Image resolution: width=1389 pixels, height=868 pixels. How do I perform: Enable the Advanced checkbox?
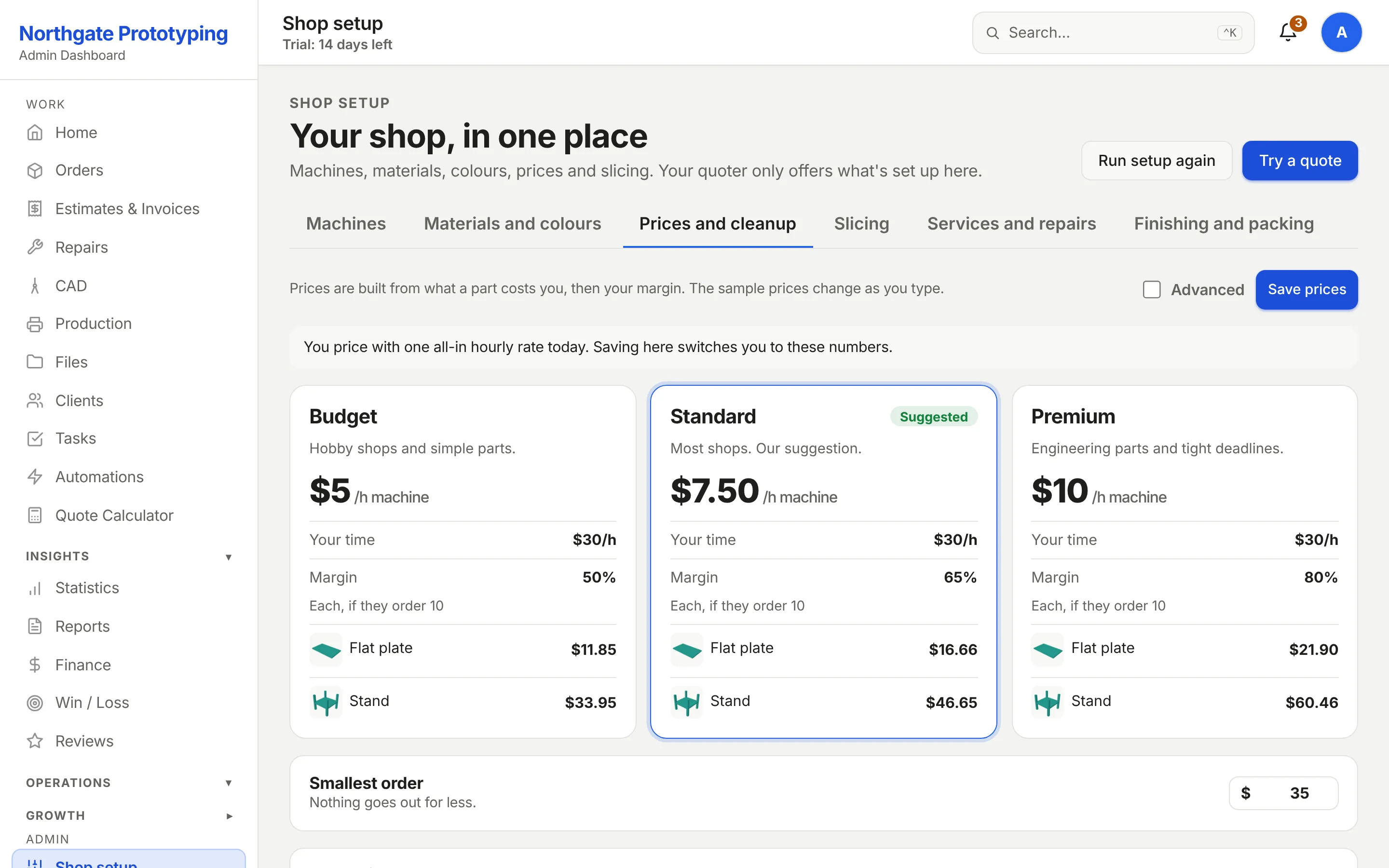pyautogui.click(x=1151, y=289)
